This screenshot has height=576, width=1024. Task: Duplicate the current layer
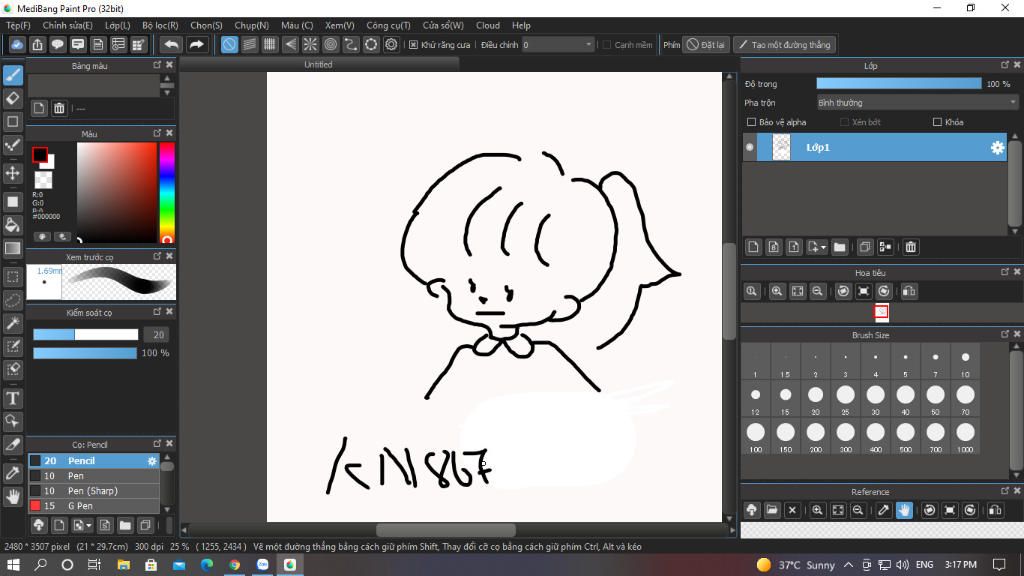865,247
